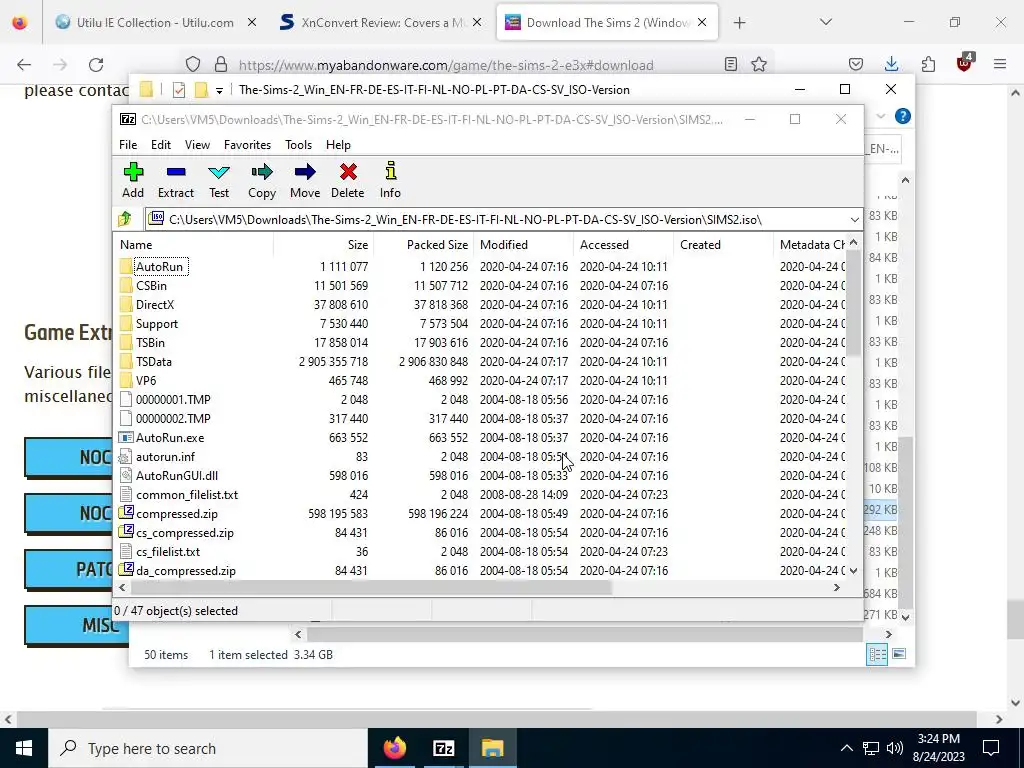Save page to Pocket

click(x=856, y=64)
